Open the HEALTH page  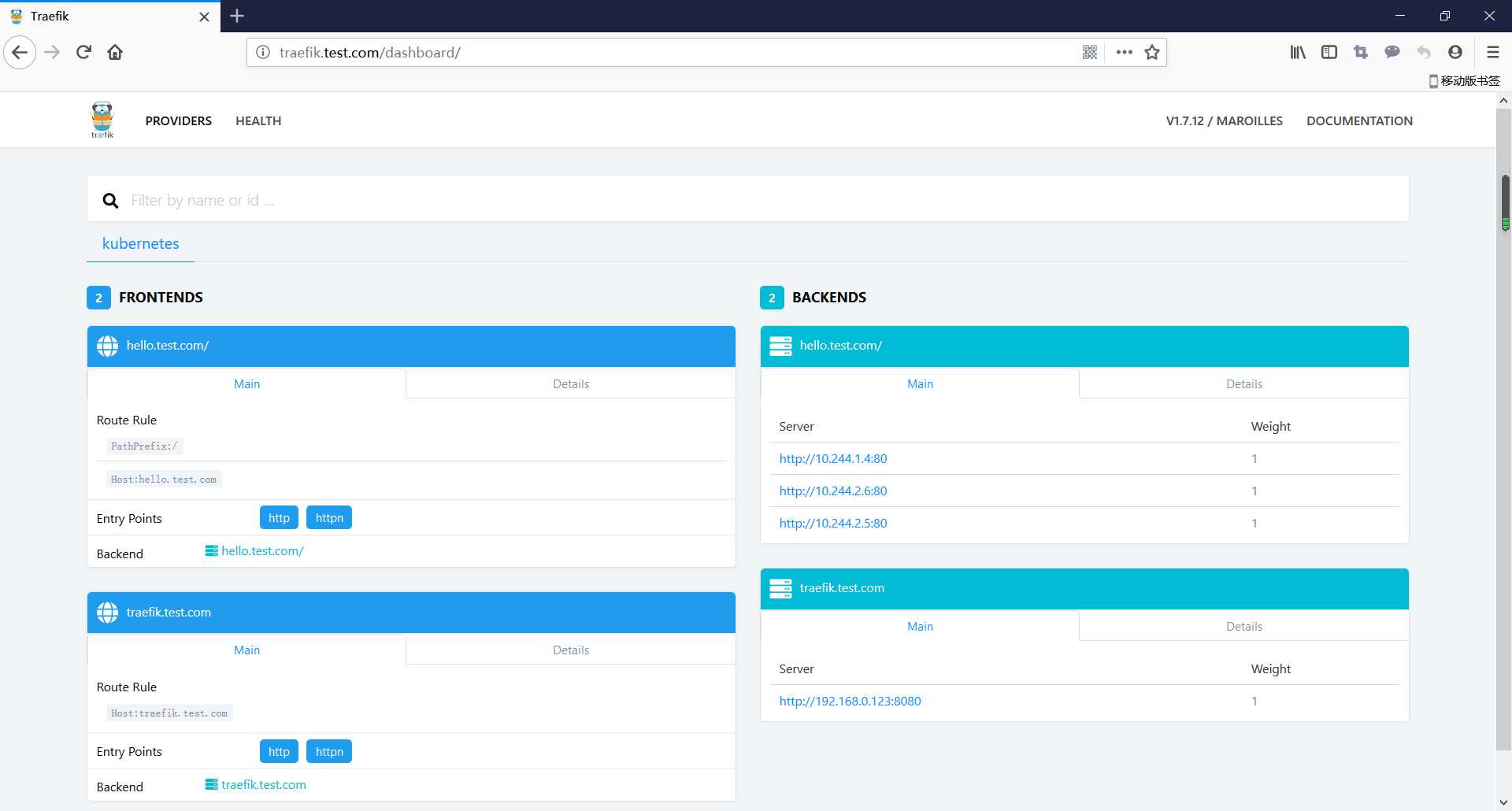pyautogui.click(x=258, y=121)
